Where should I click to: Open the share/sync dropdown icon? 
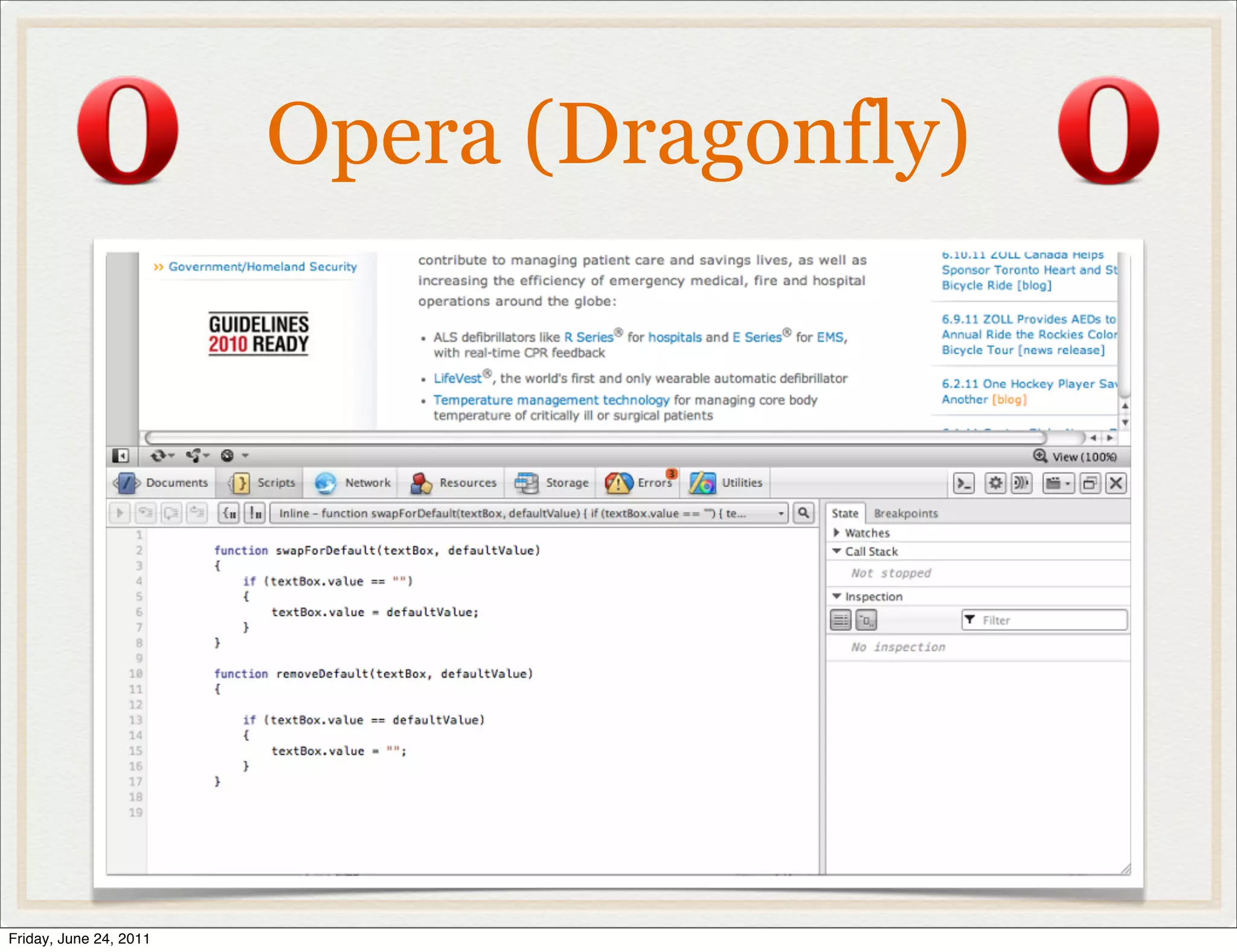(x=198, y=455)
